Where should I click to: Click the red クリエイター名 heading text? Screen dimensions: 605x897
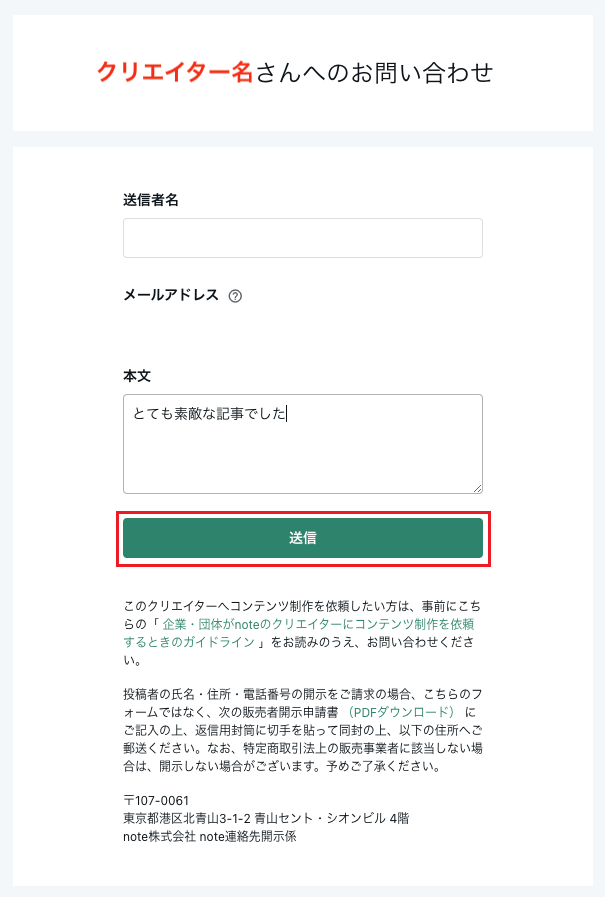pyautogui.click(x=175, y=72)
